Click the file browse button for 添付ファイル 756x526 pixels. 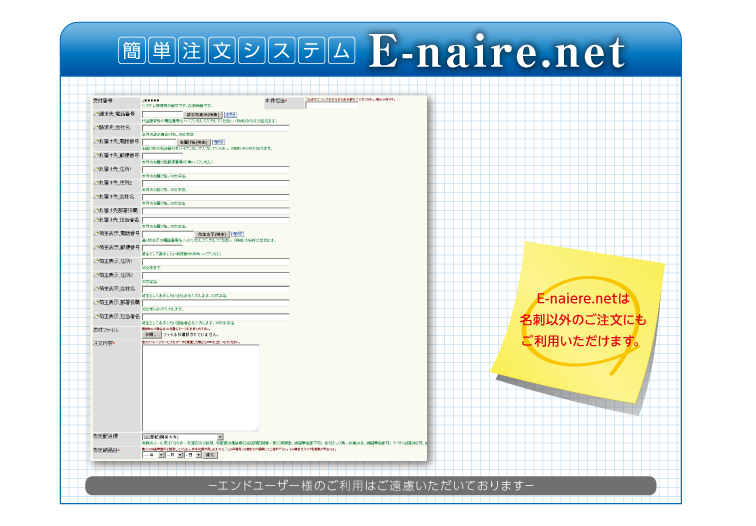point(151,335)
